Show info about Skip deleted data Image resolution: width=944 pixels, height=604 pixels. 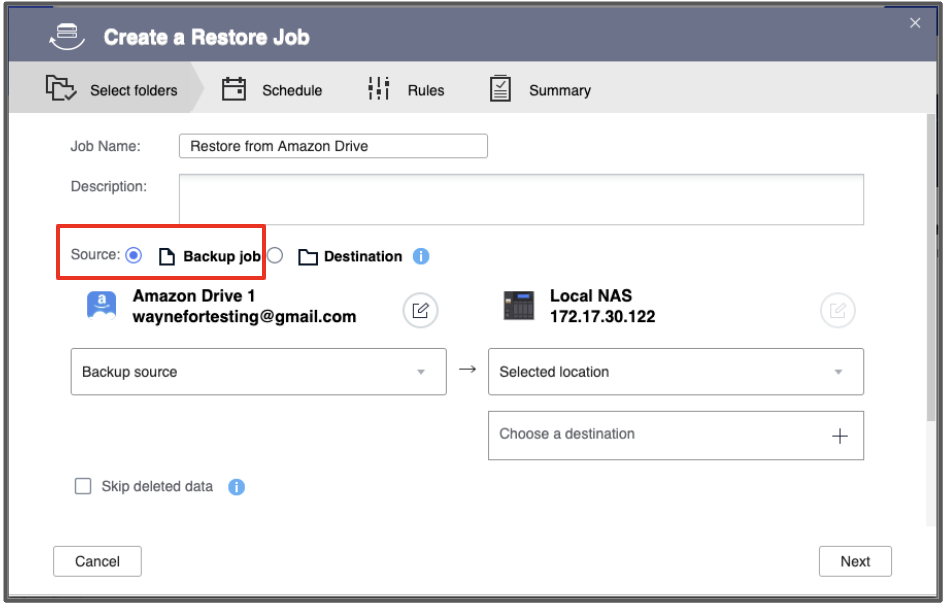tap(236, 487)
